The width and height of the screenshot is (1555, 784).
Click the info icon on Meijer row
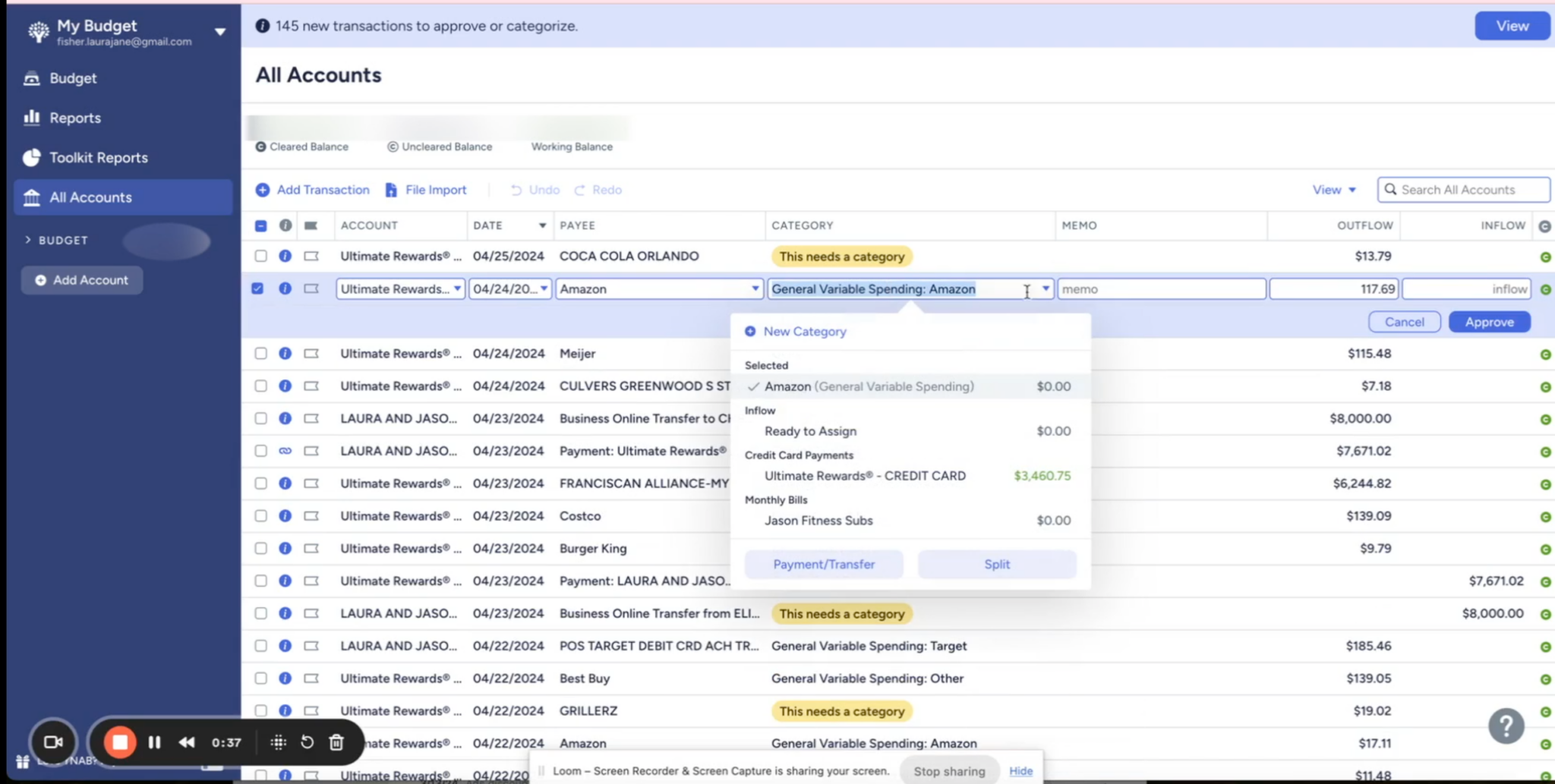pyautogui.click(x=285, y=354)
